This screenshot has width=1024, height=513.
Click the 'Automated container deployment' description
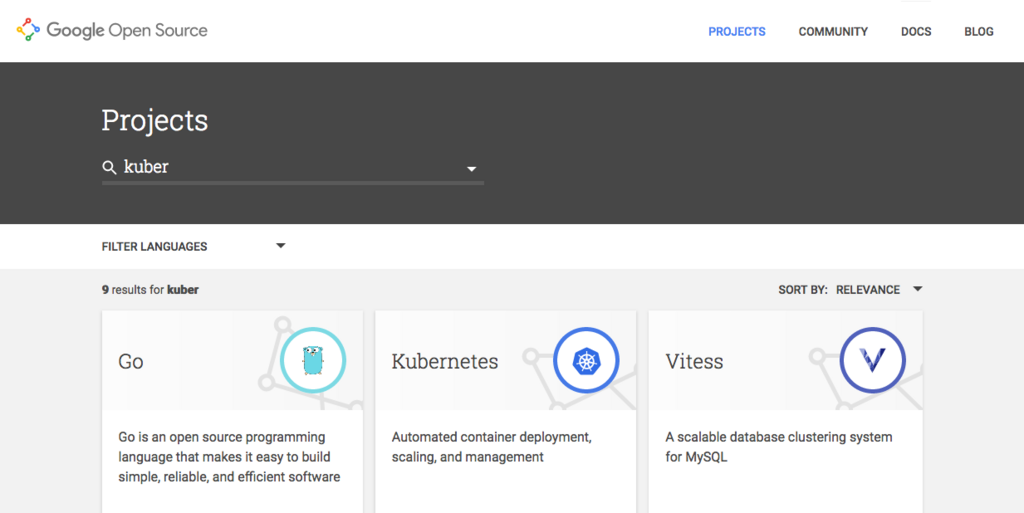coord(492,447)
